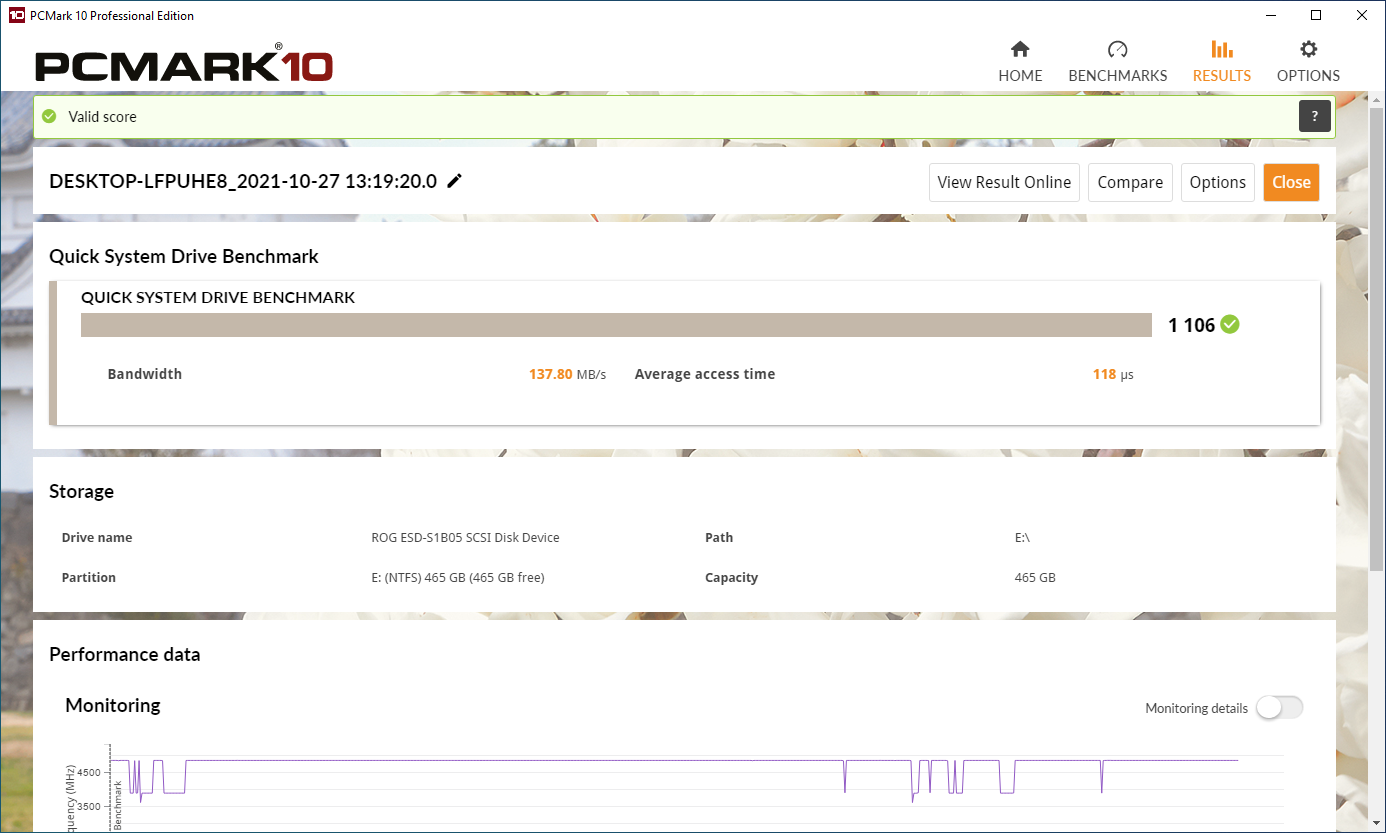Click the drive name ROG ESD-S1B05 SCSI Disk Device
Image resolution: width=1386 pixels, height=833 pixels.
tap(465, 538)
